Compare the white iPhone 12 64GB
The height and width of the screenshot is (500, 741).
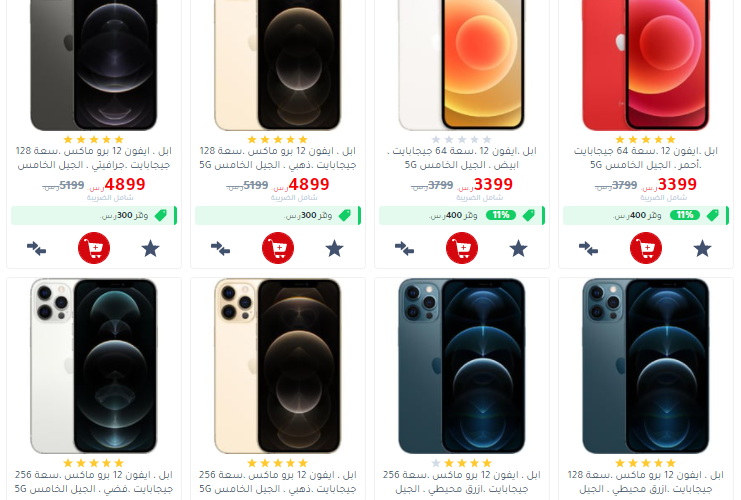(x=405, y=248)
